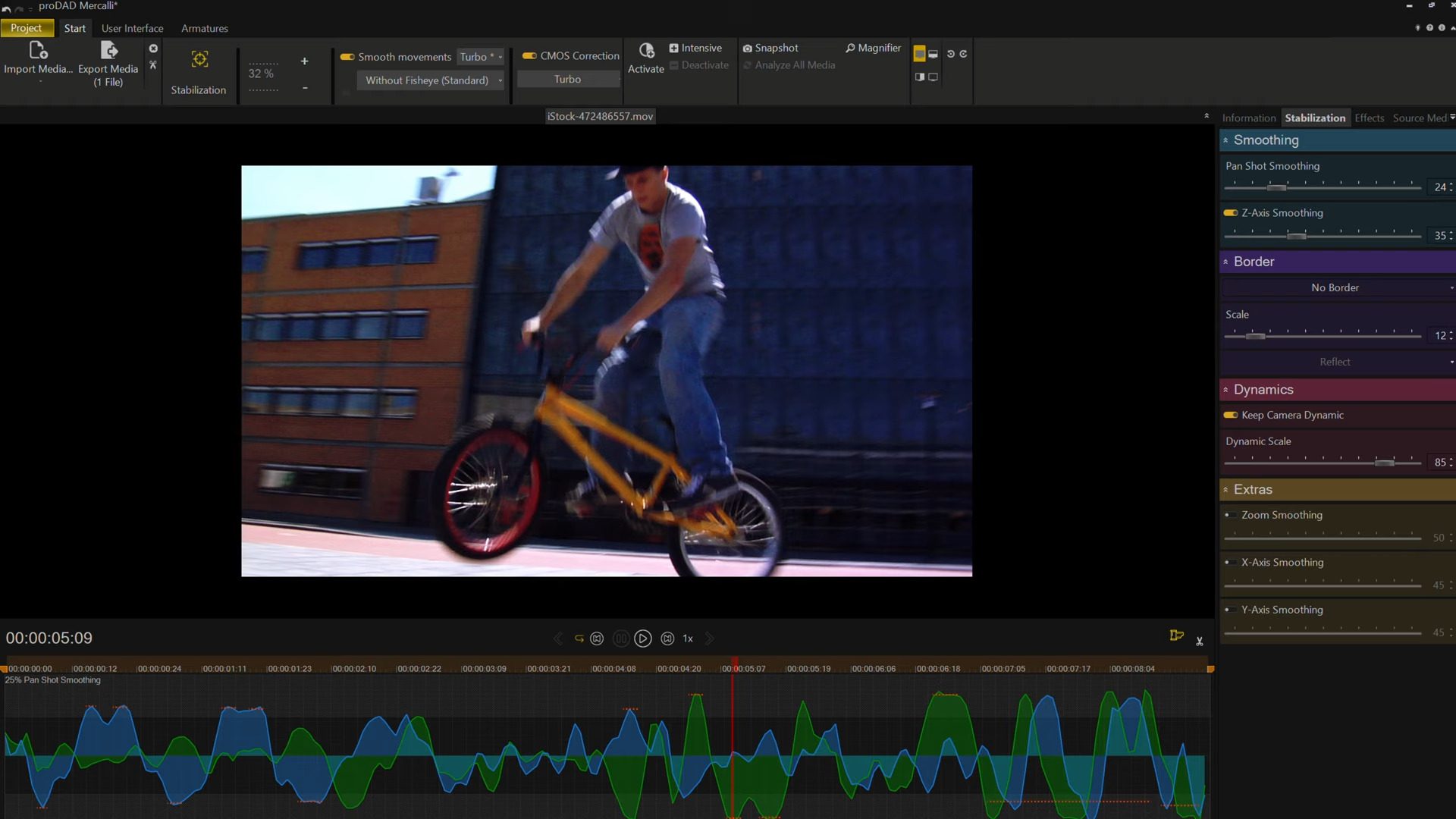Activate CMOS Correction analysis
Screen dimensions: 1456x819
(x=529, y=55)
